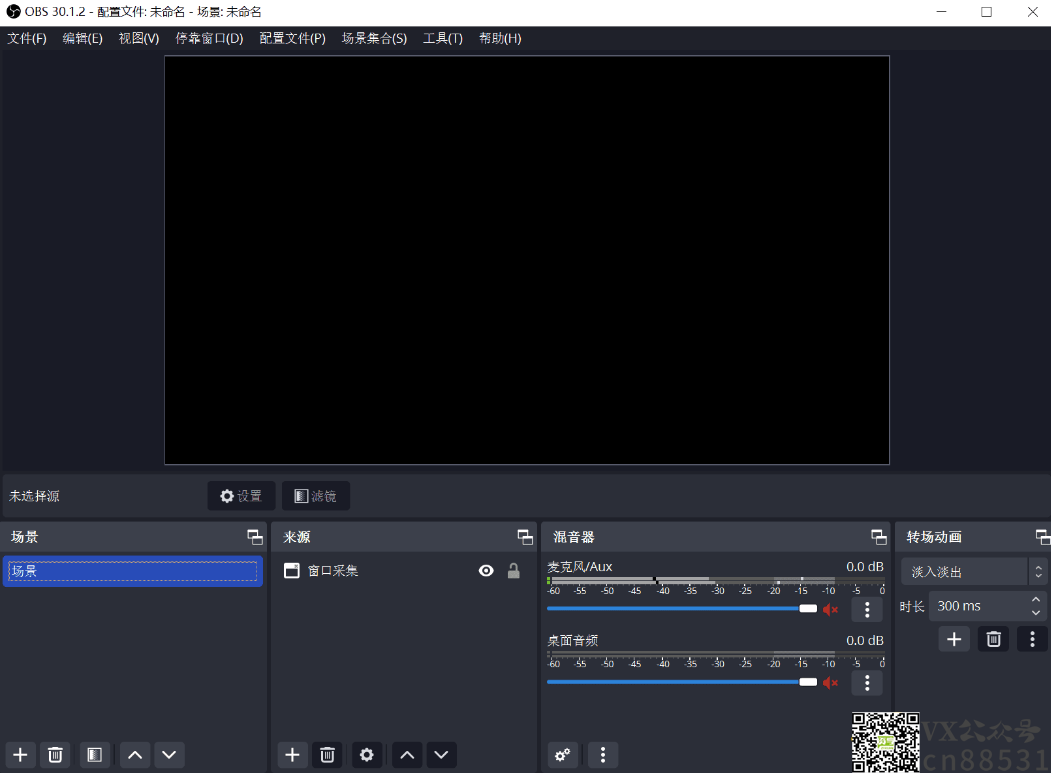Toggle visibility of the 窗口采集 source
Viewport: 1051px width, 773px height.
(x=486, y=570)
